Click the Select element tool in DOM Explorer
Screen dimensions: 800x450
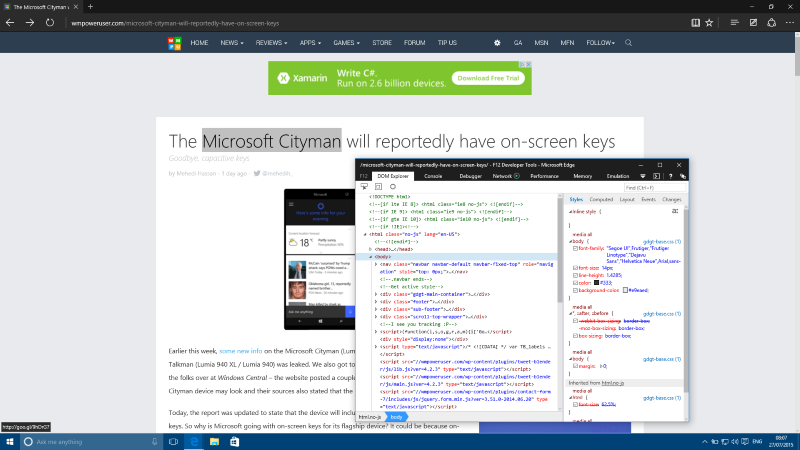coord(364,187)
